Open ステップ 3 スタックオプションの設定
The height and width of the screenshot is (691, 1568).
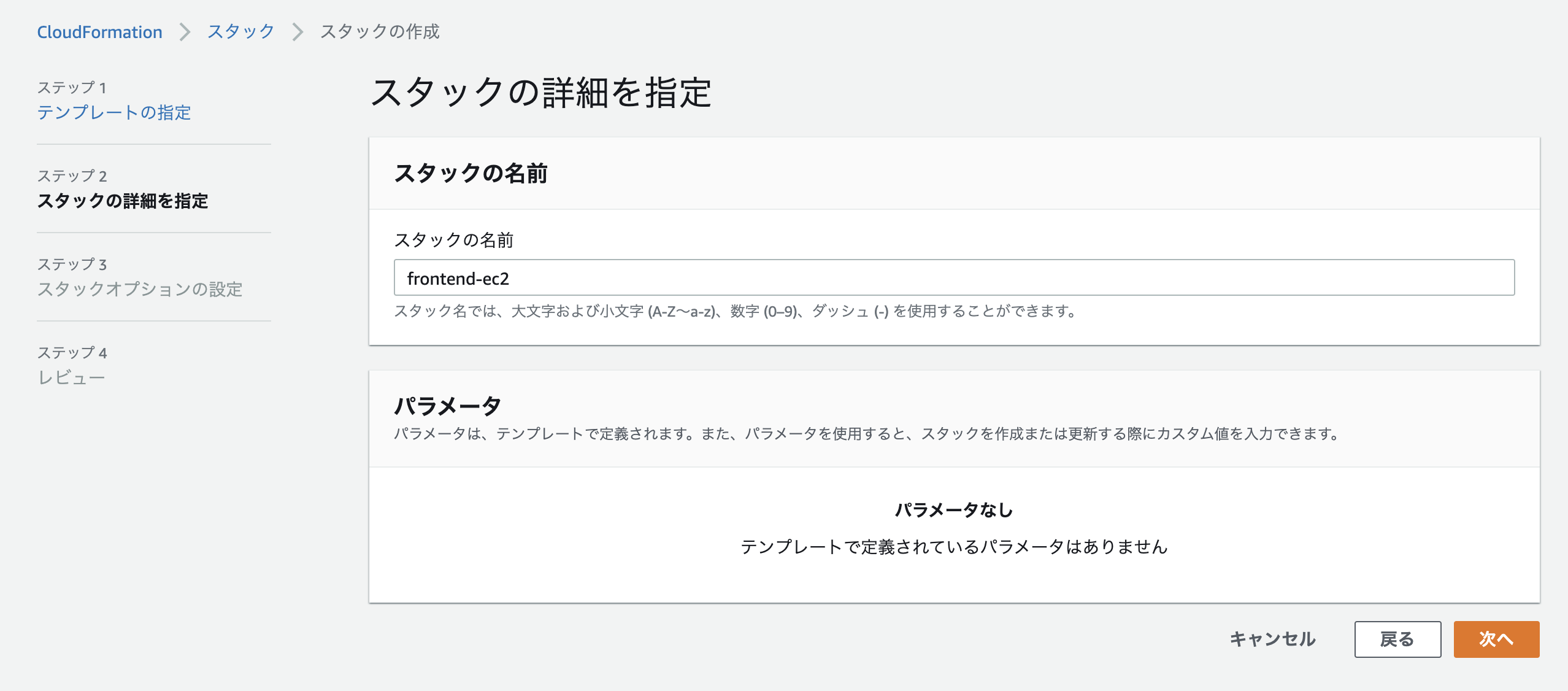point(140,290)
